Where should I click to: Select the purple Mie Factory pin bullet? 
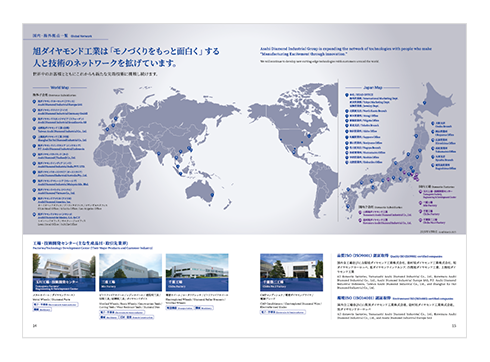[x=421, y=203]
